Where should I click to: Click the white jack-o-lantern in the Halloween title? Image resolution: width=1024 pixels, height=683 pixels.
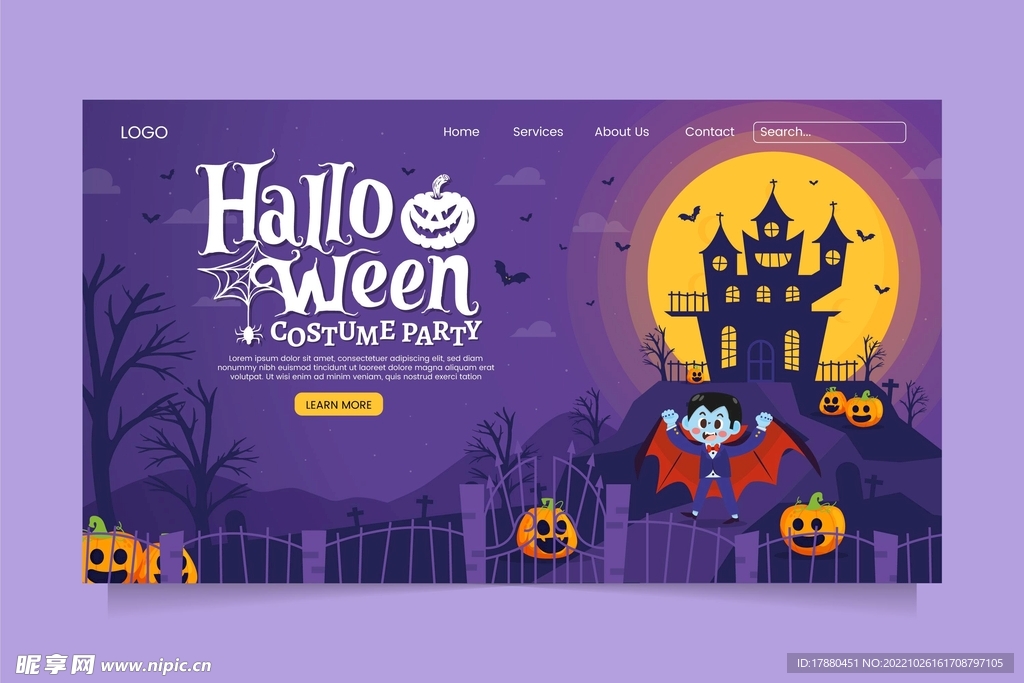[438, 214]
